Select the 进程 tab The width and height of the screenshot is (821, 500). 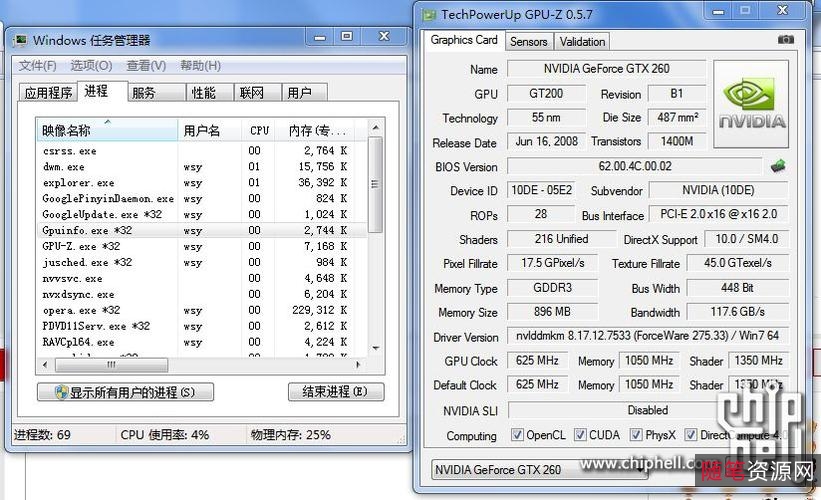coord(103,91)
